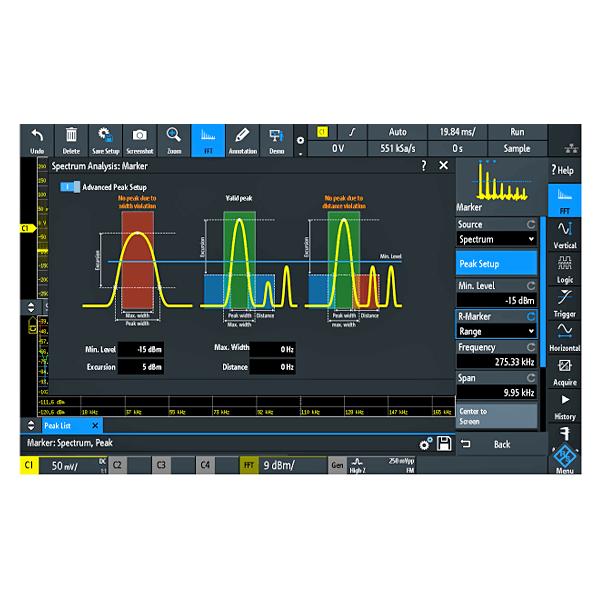Toggle channel C2 on
This screenshot has height=600, width=600.
click(x=118, y=465)
